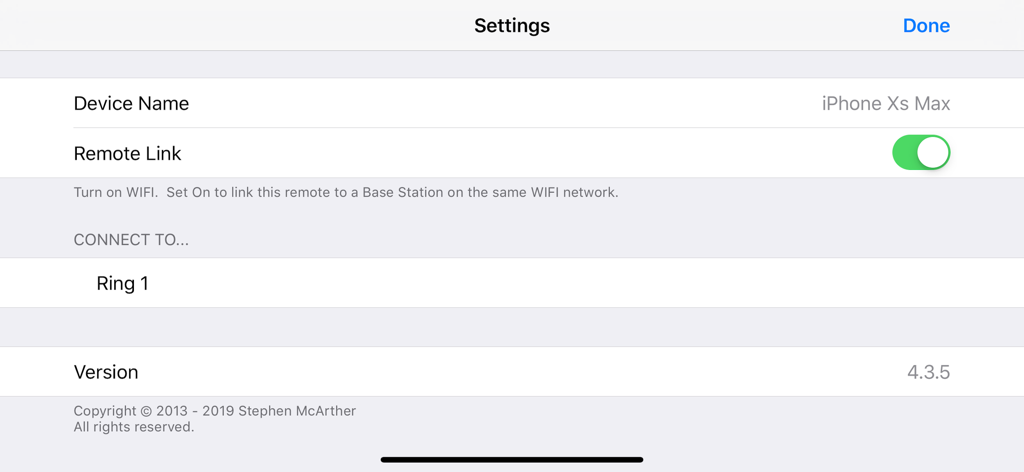Click the Device Name label

point(131,104)
